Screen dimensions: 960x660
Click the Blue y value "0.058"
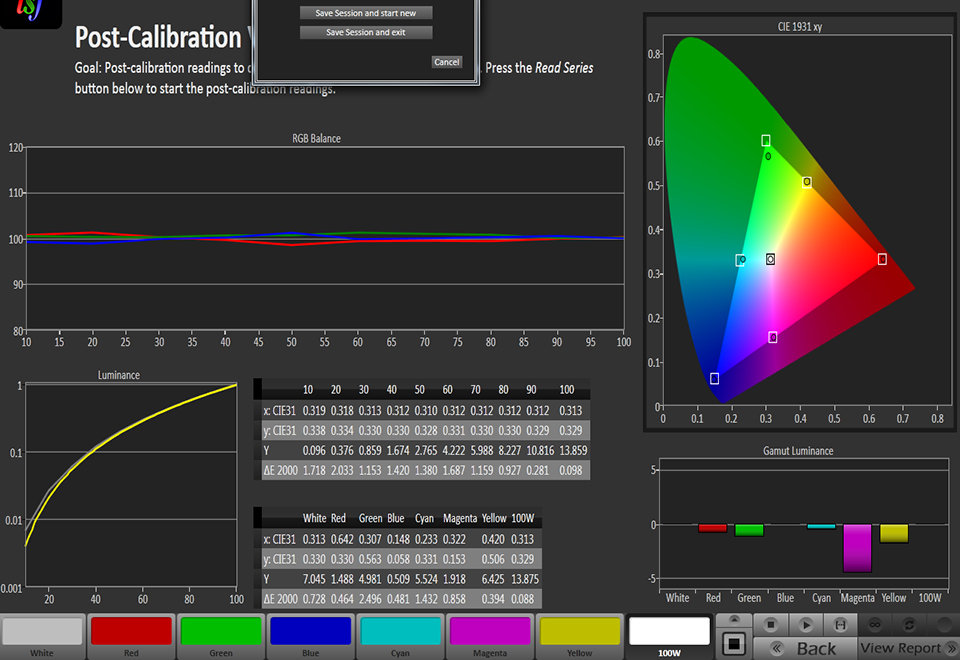399,559
